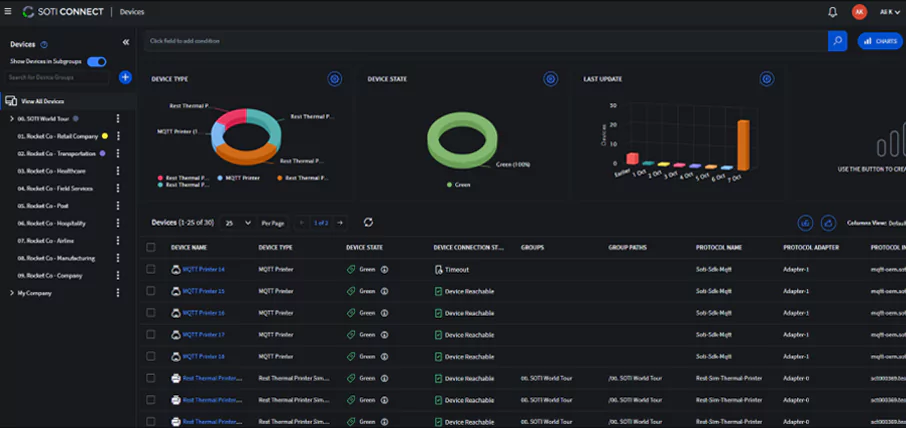Add a new device group
This screenshot has height=428, width=906.
(x=125, y=77)
